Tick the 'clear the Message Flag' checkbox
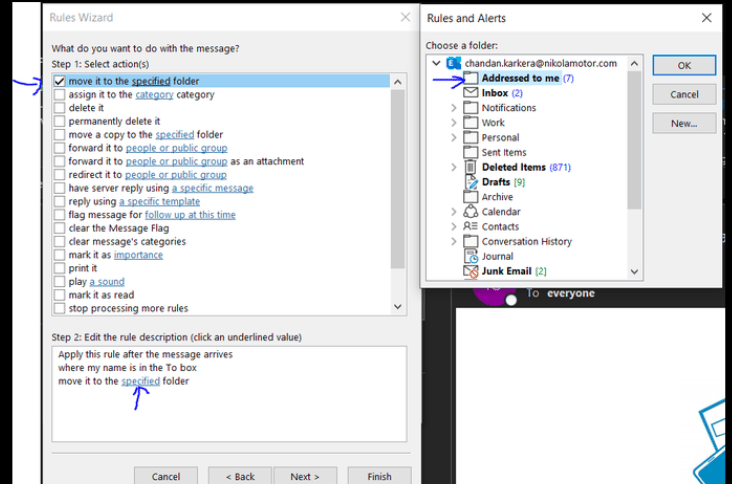 point(59,228)
